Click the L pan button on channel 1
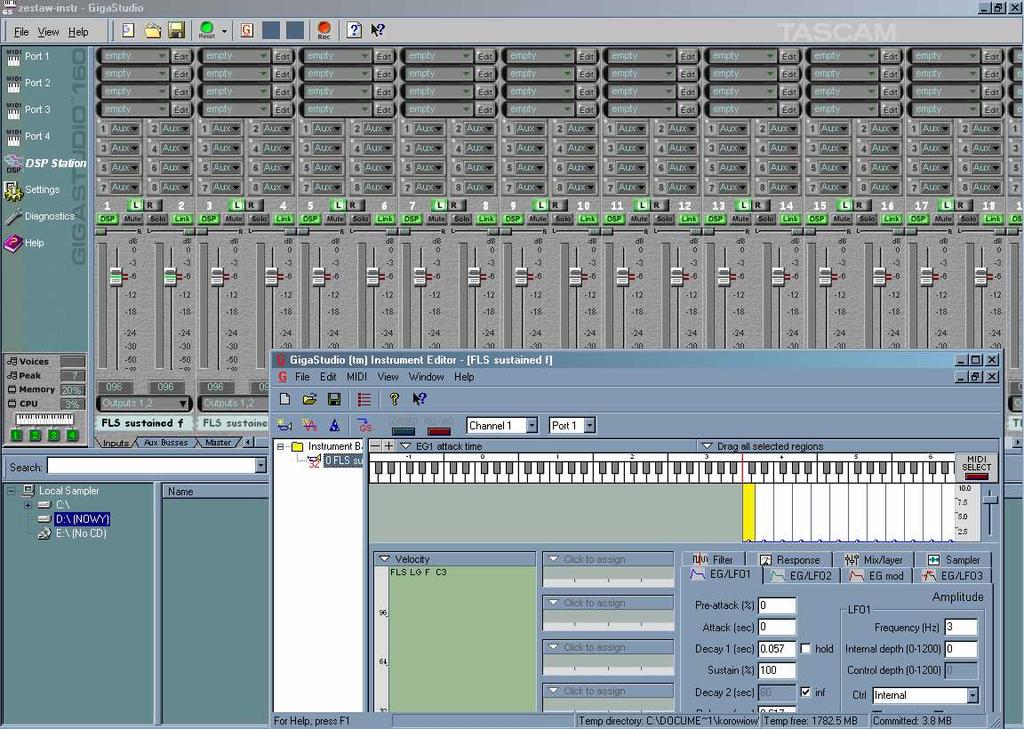This screenshot has height=729, width=1024. coord(136,205)
